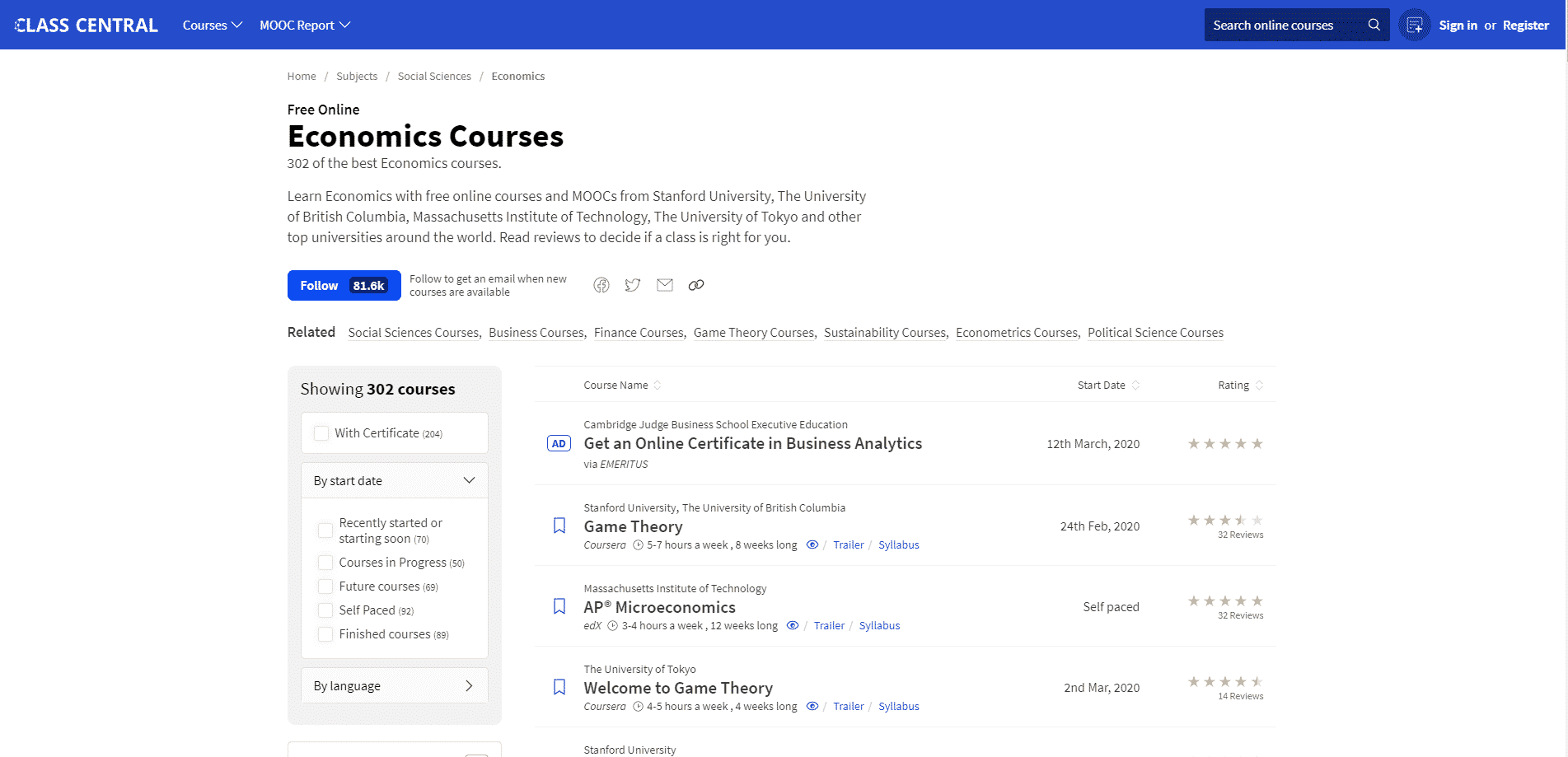The image size is (1568, 757).
Task: View Syllabus for AP Microeconomics
Action: point(879,625)
